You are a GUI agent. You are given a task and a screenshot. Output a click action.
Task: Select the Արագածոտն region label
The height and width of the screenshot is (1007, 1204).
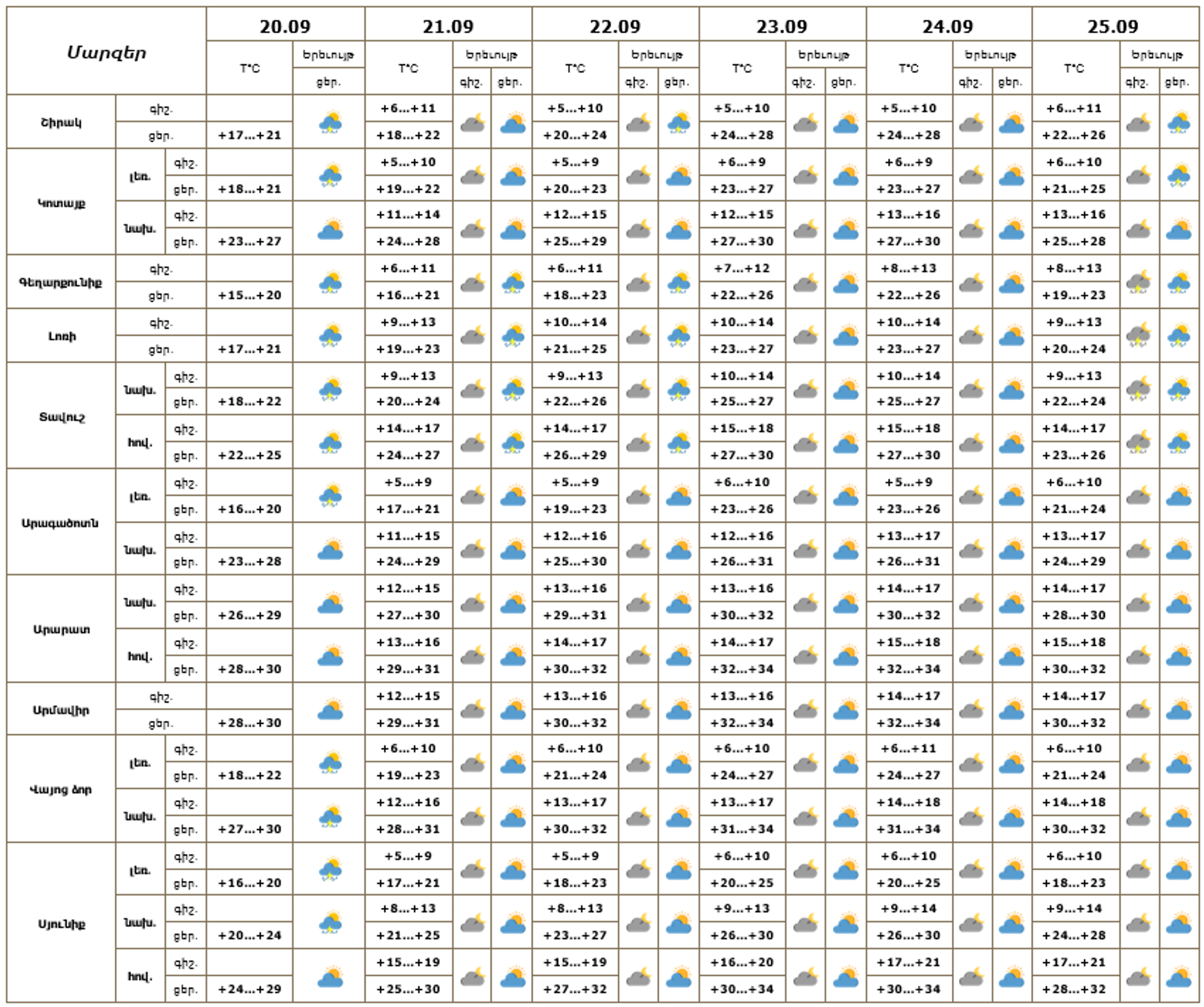point(61,523)
